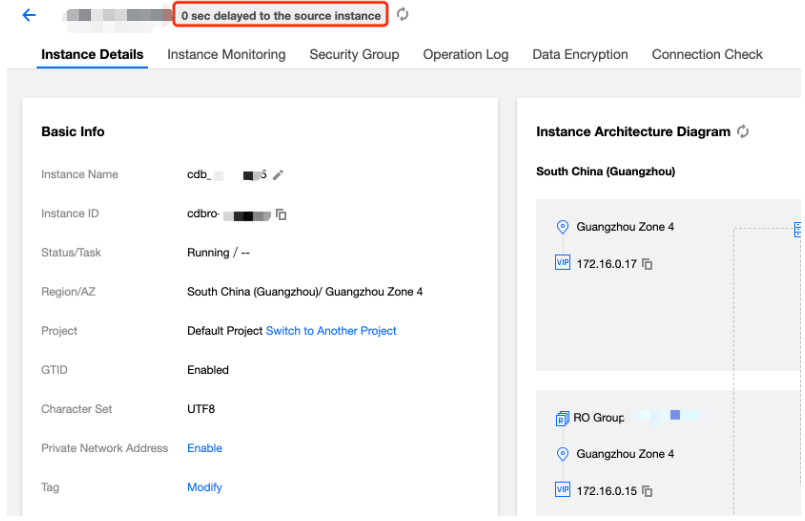Click the back arrow icon
805x521 pixels.
tap(28, 15)
